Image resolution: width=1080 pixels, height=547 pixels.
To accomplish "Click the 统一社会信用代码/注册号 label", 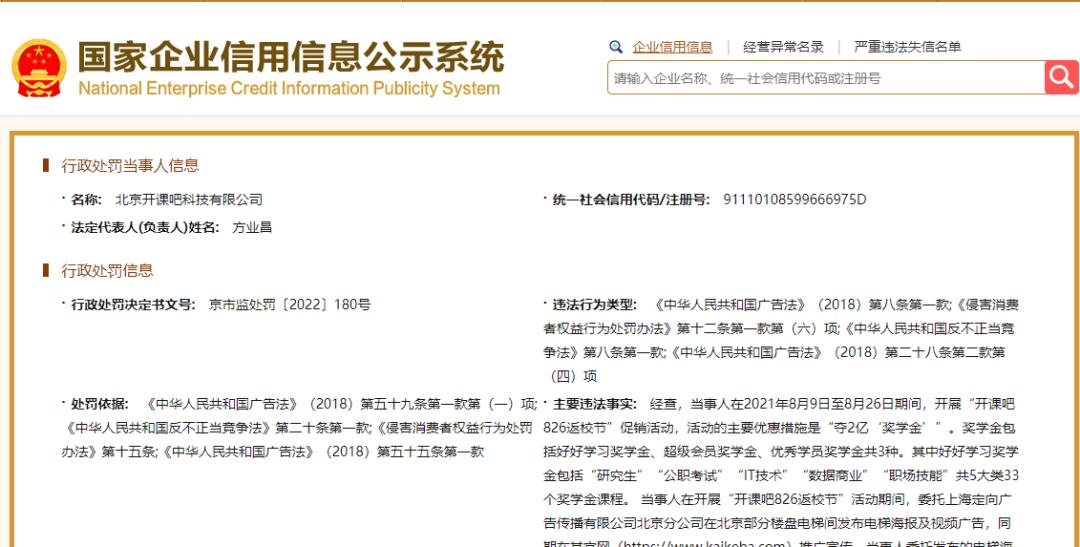I will click(x=631, y=200).
